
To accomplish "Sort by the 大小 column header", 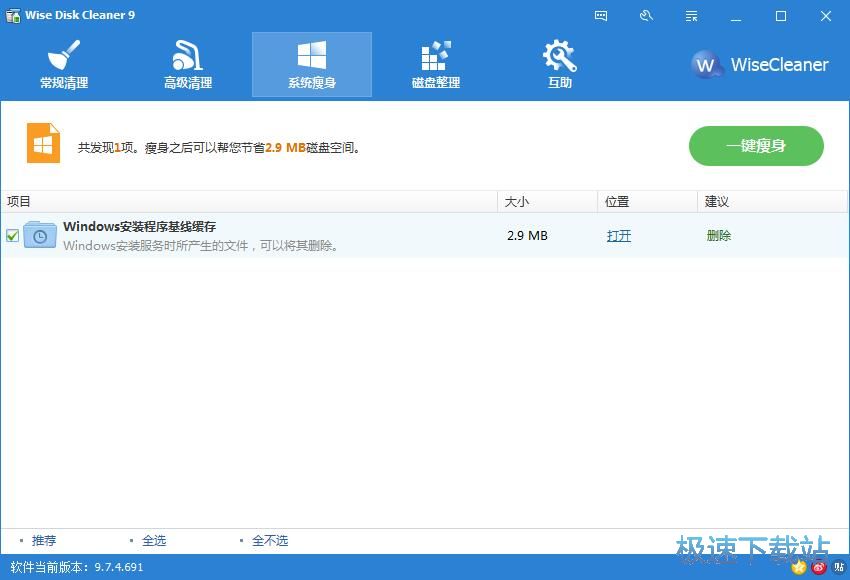I will [548, 202].
